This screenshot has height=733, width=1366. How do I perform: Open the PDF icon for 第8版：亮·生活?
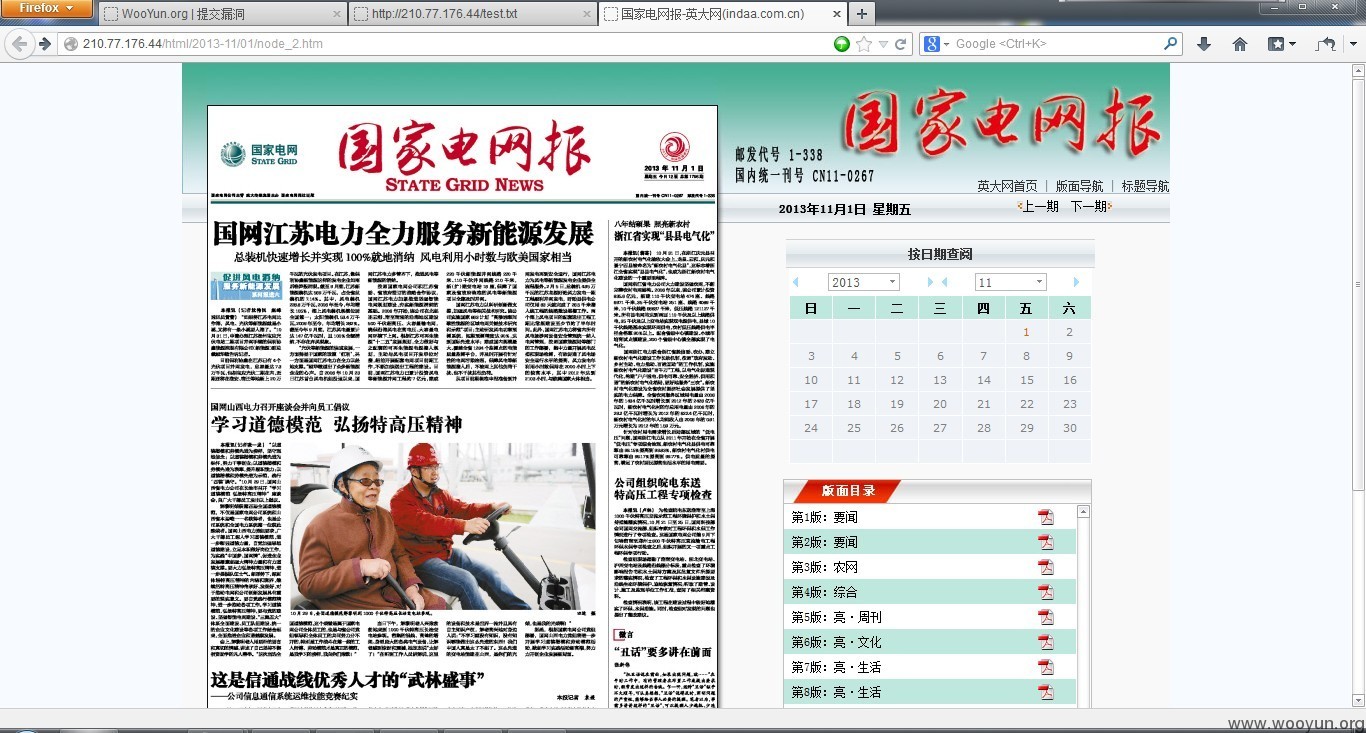[x=1046, y=692]
